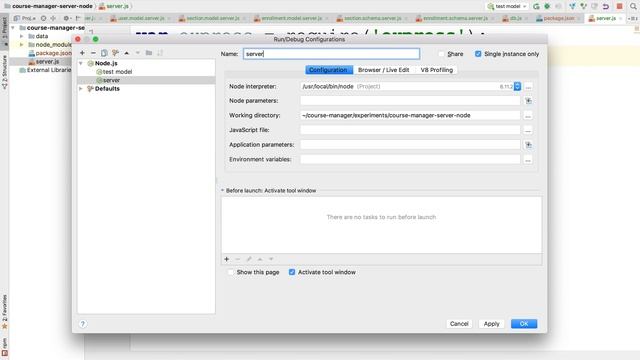The height and width of the screenshot is (360, 640).
Task: Click the Application parameters input field
Action: [x=410, y=145]
